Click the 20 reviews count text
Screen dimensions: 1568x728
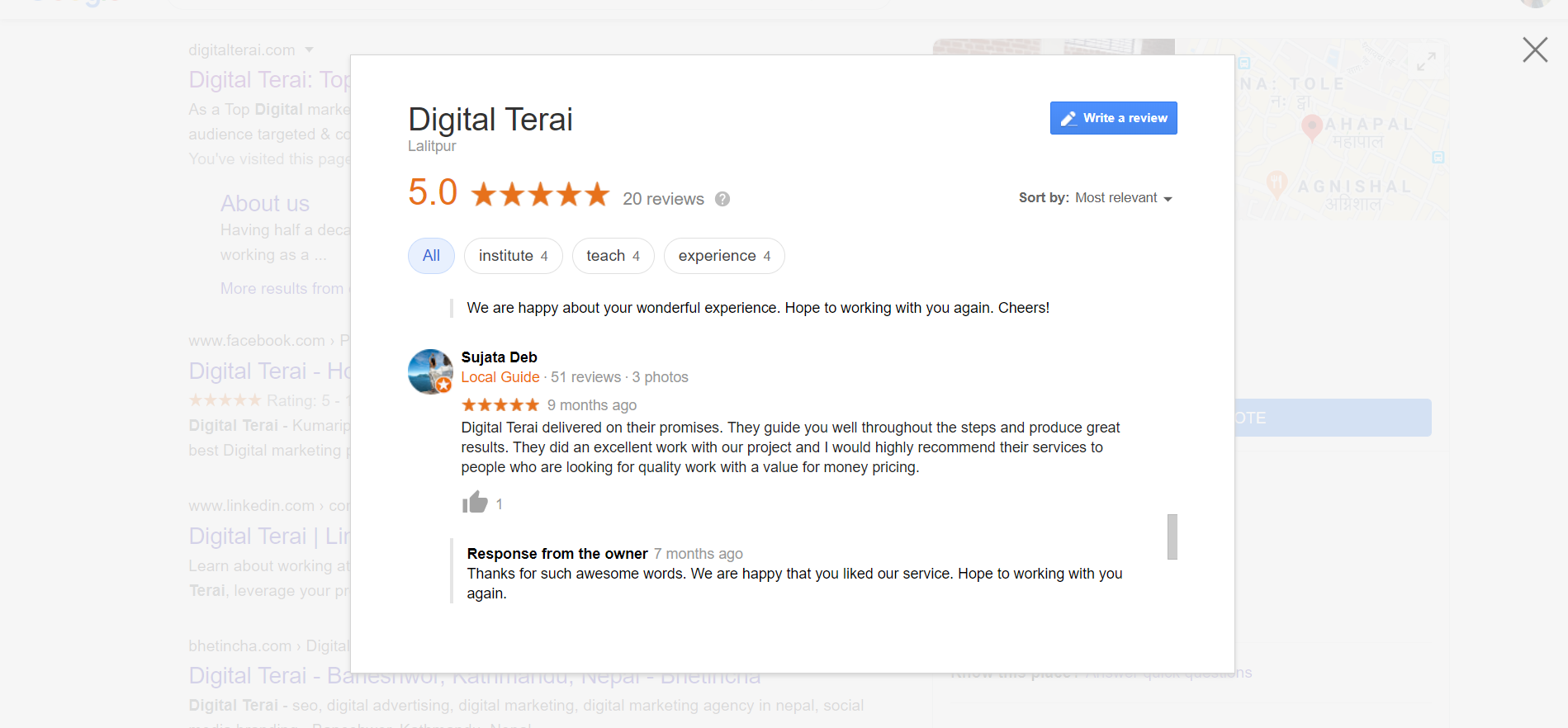pyautogui.click(x=663, y=199)
